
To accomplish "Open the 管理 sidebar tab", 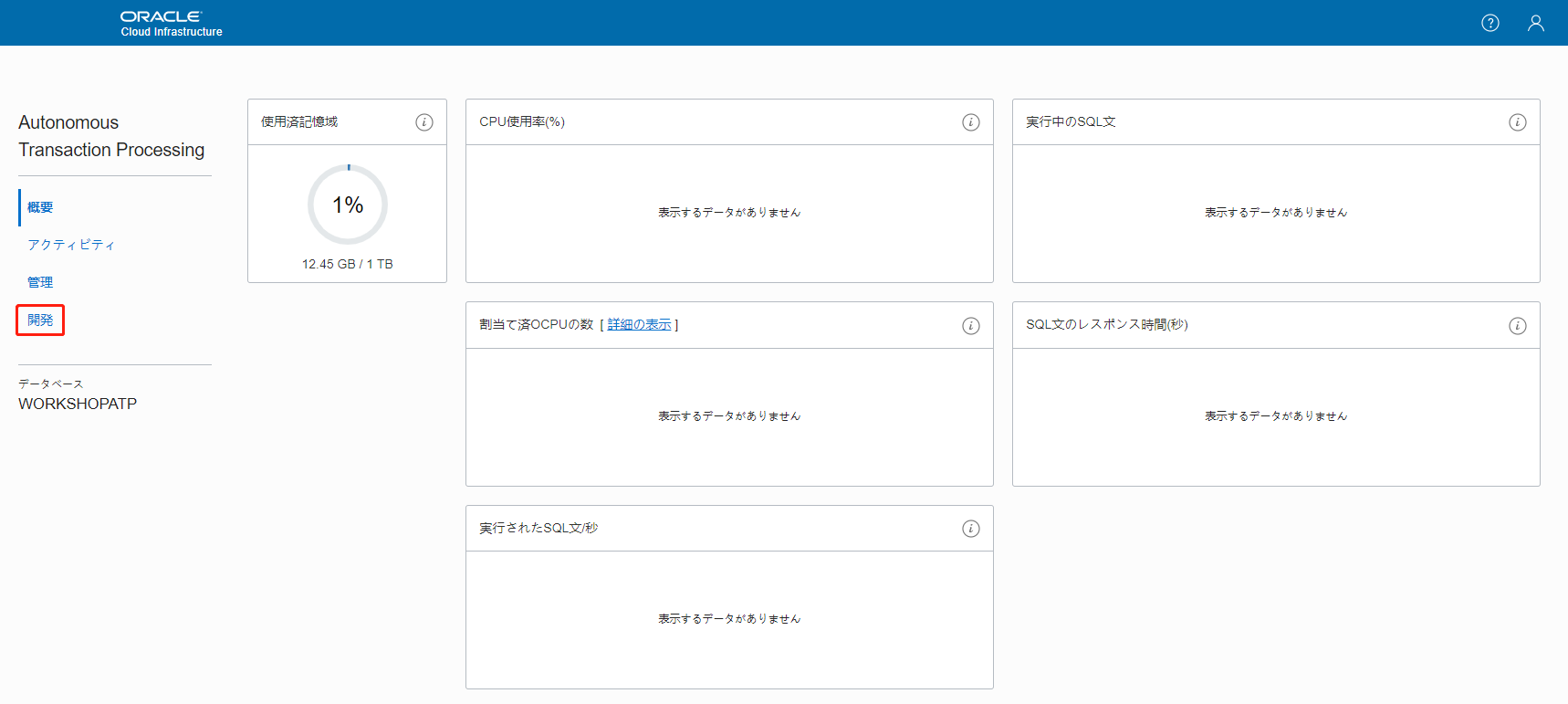I will pyautogui.click(x=40, y=282).
